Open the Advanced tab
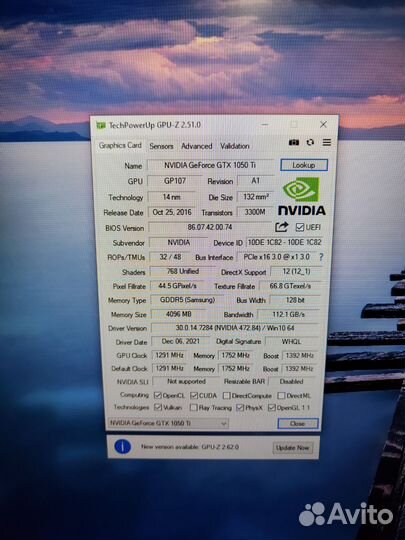 coord(197,146)
